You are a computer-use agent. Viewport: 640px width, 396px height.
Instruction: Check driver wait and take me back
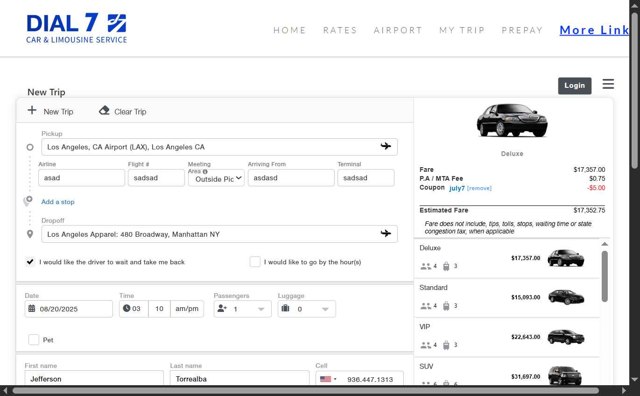pyautogui.click(x=30, y=262)
